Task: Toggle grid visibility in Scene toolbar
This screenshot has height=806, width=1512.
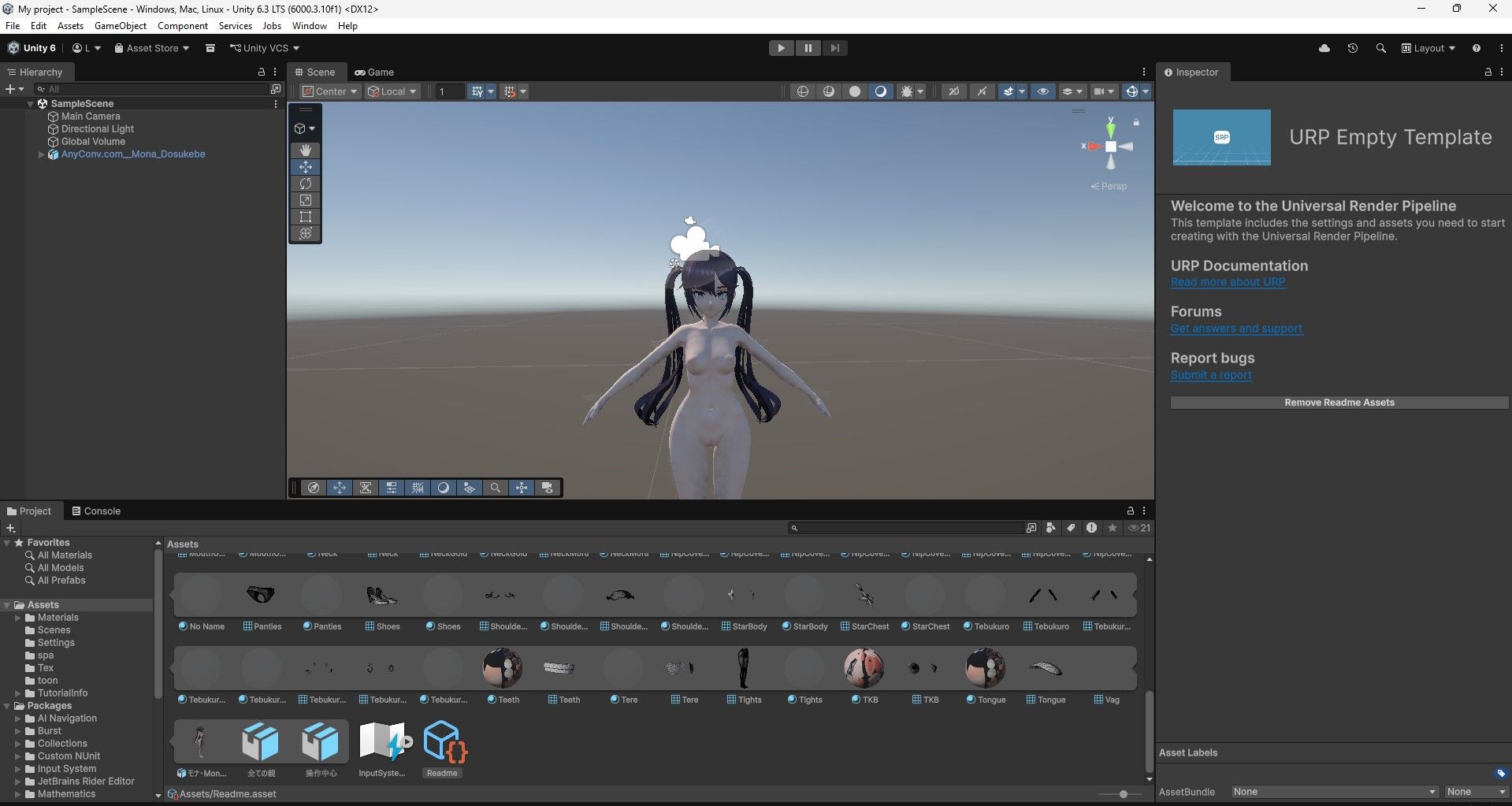Action: (x=477, y=91)
